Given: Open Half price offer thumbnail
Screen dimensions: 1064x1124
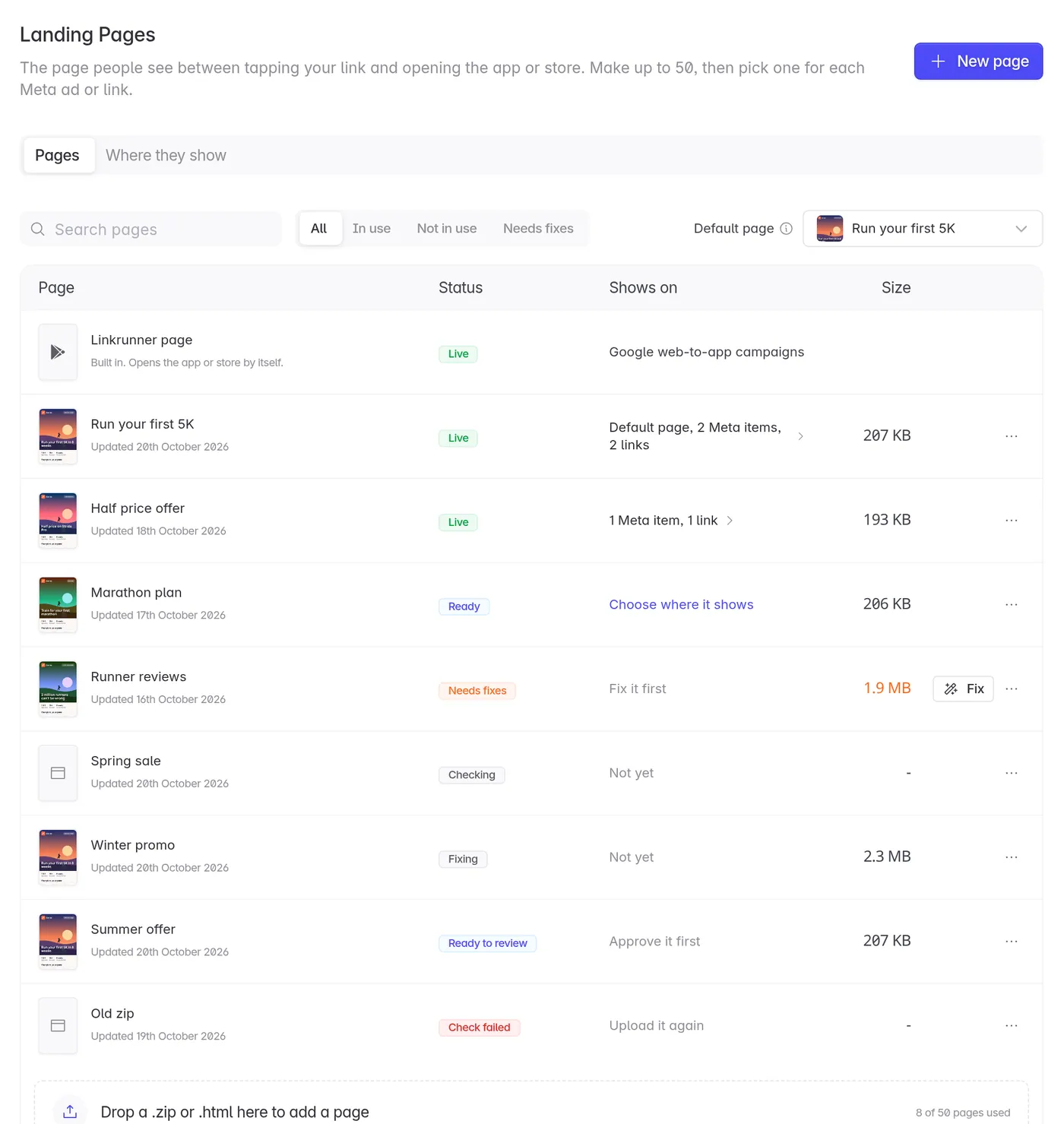Looking at the screenshot, I should tap(58, 521).
